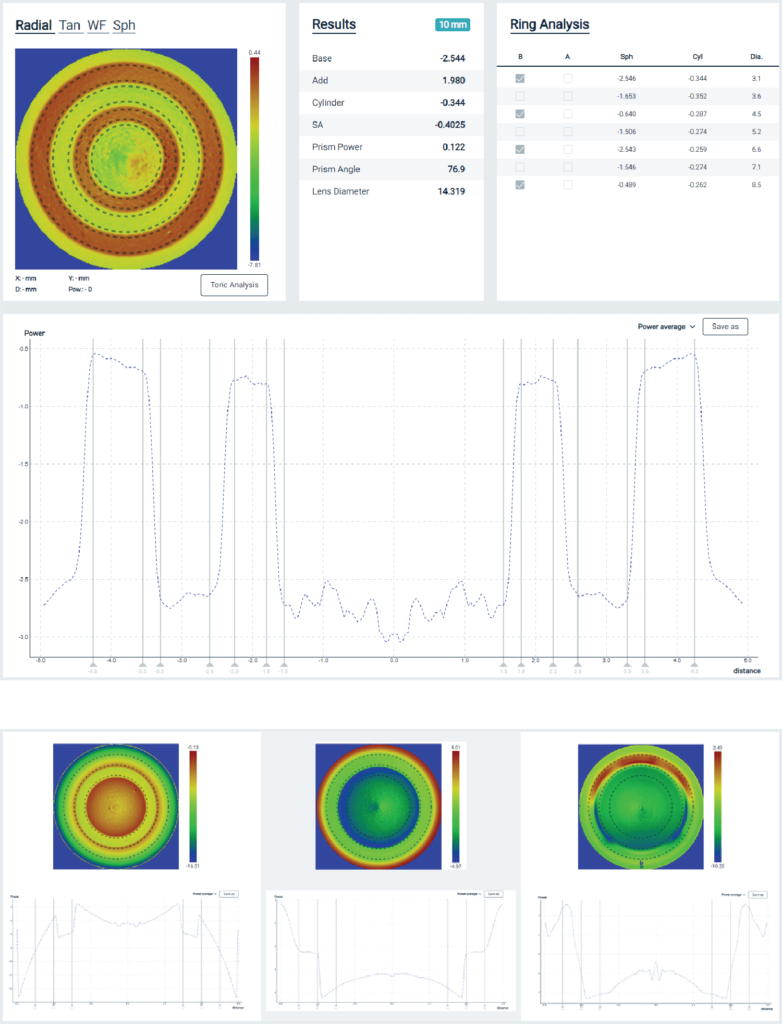Open the Sph map view

point(124,25)
